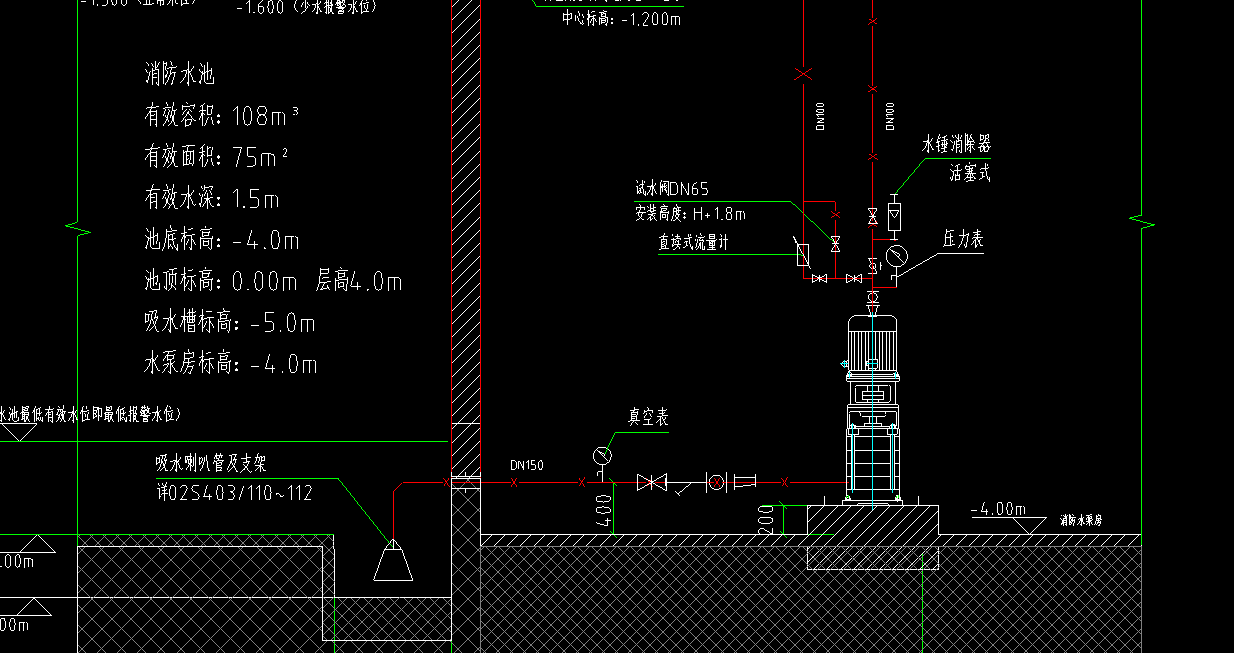Click the 池底标高: -4.0m text

(222, 240)
